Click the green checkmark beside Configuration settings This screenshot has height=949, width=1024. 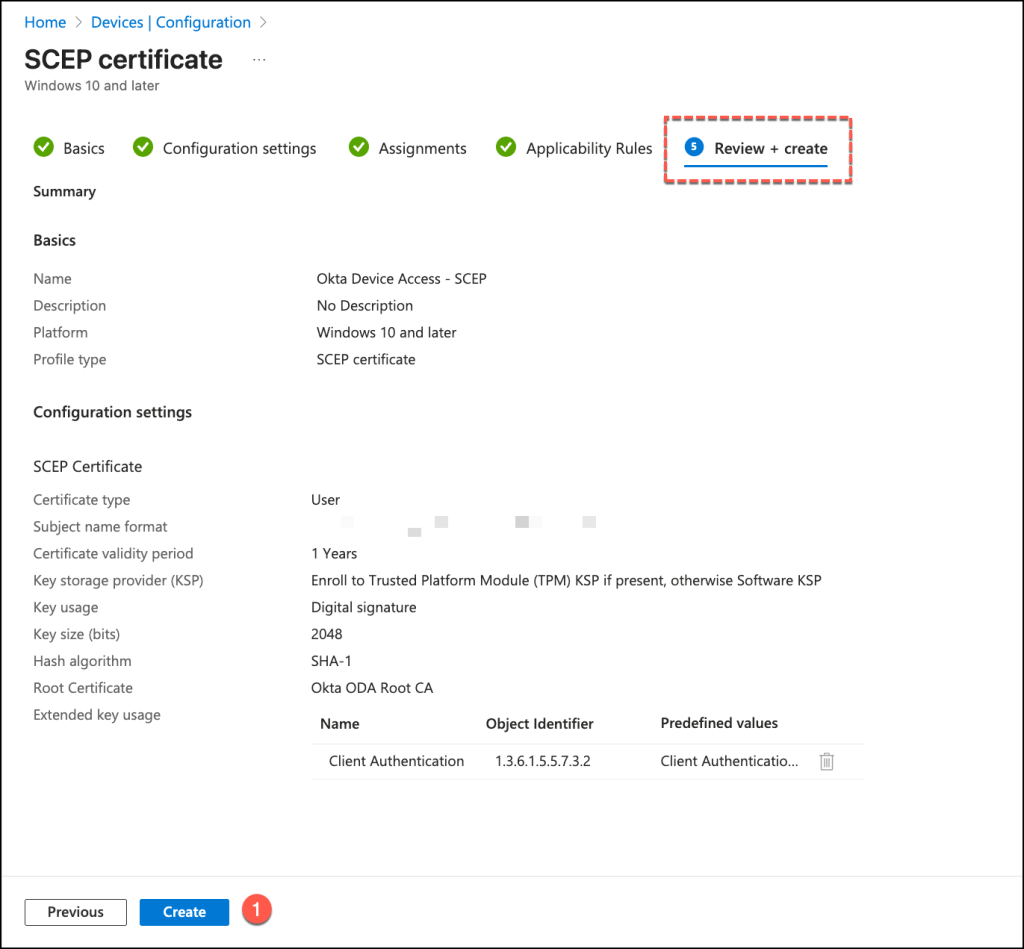click(143, 148)
